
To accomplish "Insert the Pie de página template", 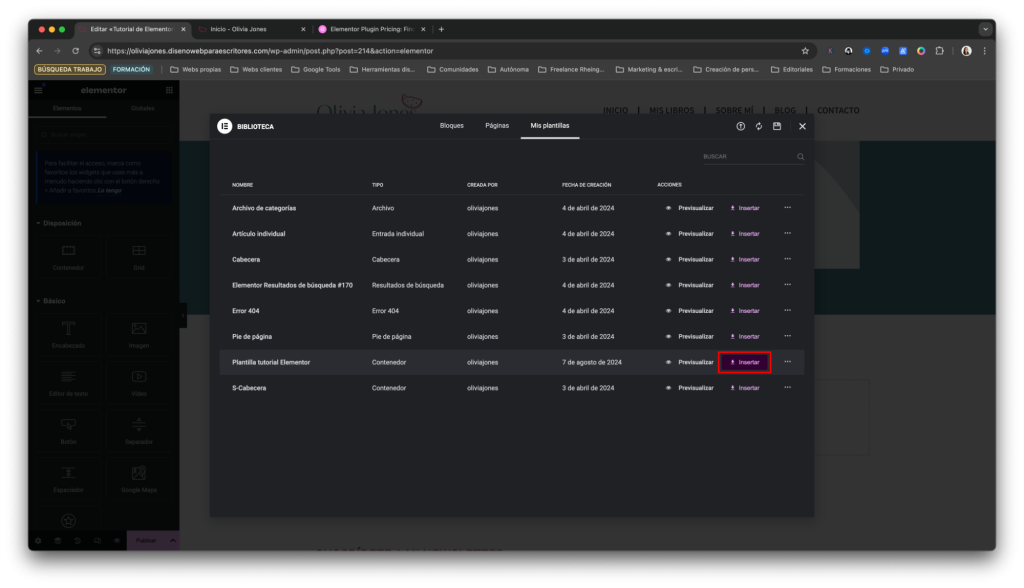I will coord(744,337).
